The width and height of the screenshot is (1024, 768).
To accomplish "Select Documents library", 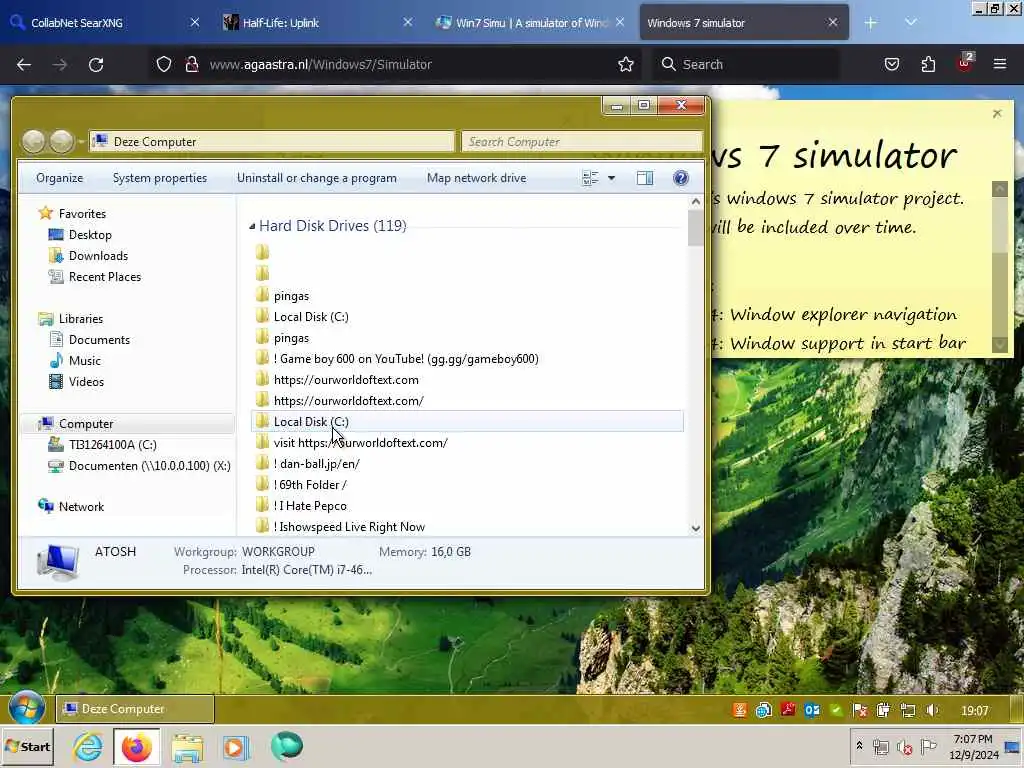I will tap(99, 340).
